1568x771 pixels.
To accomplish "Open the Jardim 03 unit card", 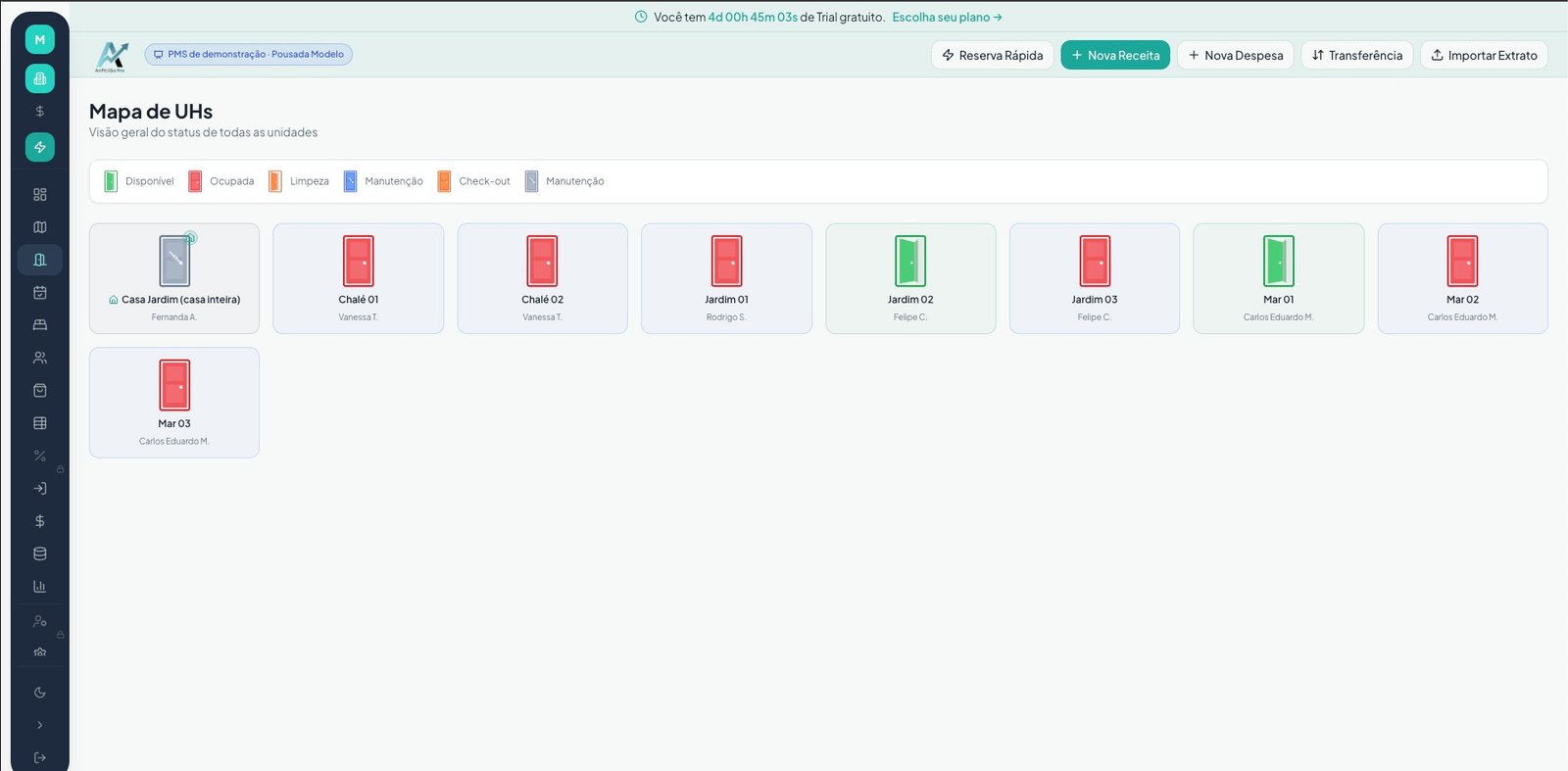I will (x=1095, y=278).
